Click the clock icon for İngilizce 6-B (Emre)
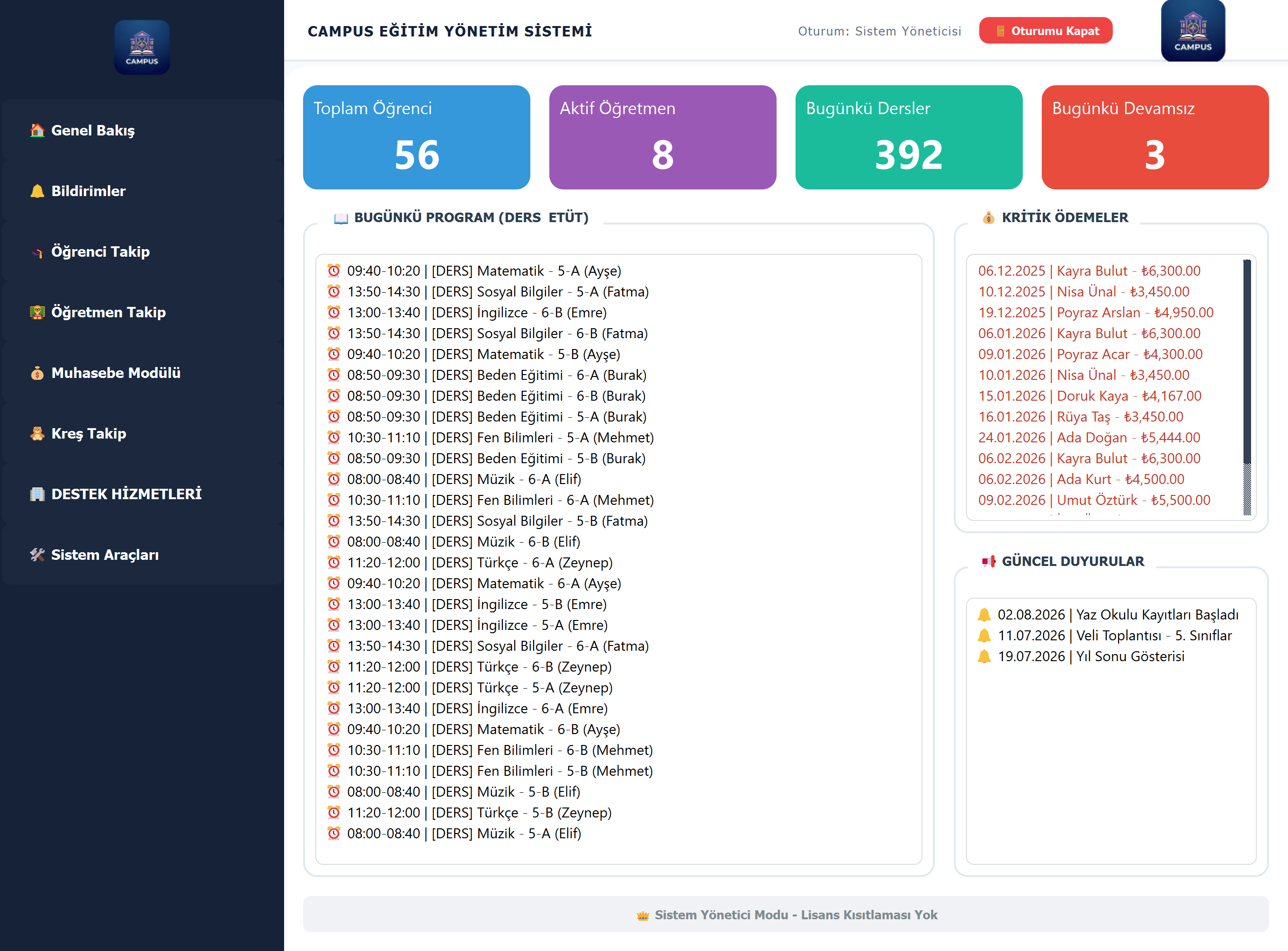 click(x=334, y=312)
